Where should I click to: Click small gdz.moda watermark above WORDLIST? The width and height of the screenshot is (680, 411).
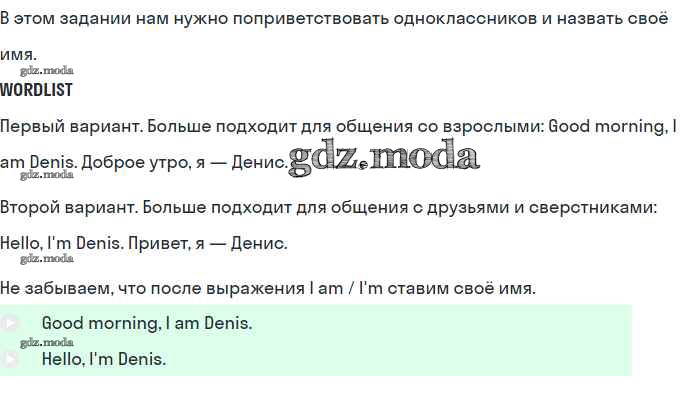click(x=46, y=71)
